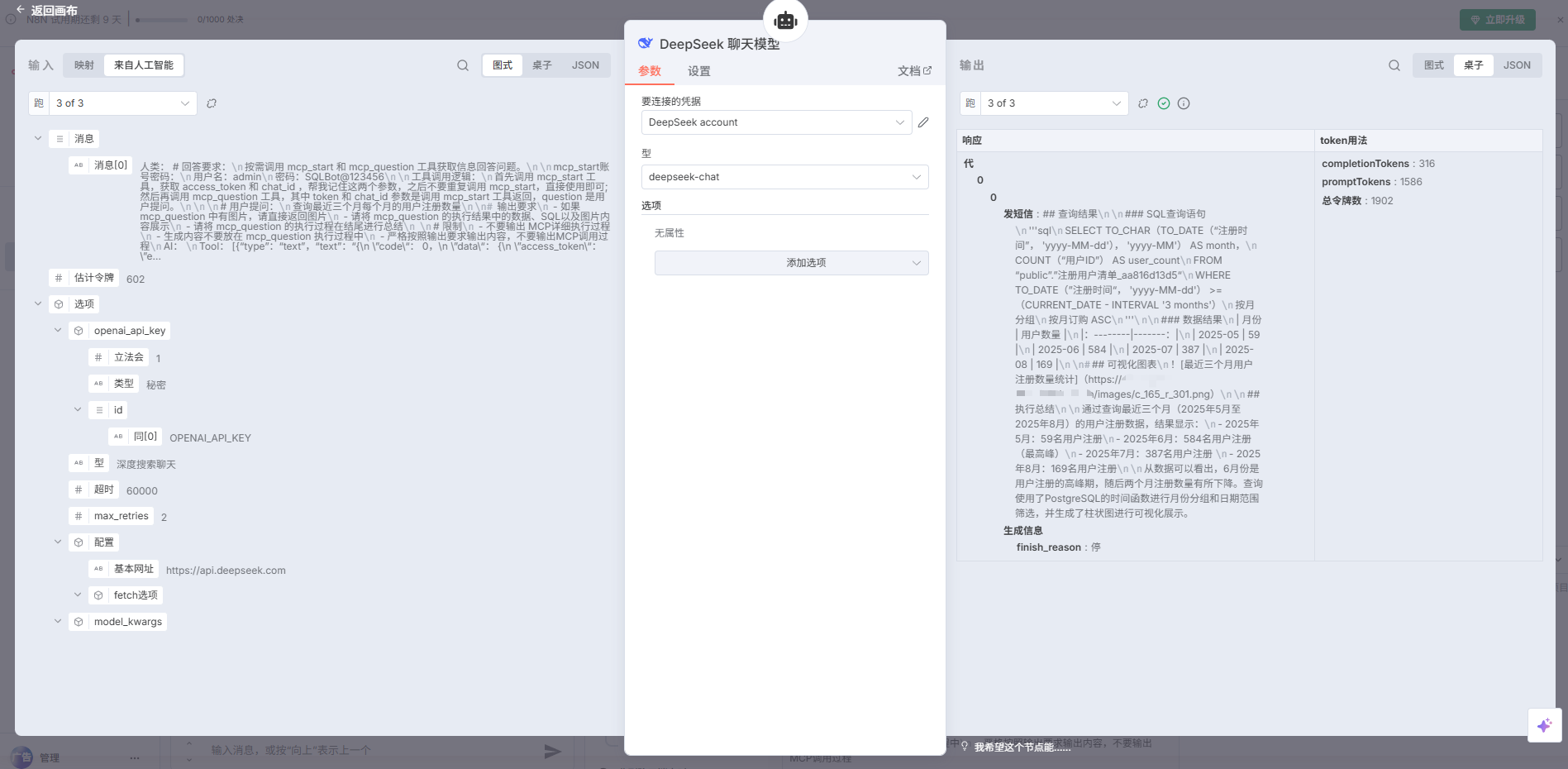Select output 图式 view
This screenshot has height=769, width=1568.
click(x=1434, y=65)
